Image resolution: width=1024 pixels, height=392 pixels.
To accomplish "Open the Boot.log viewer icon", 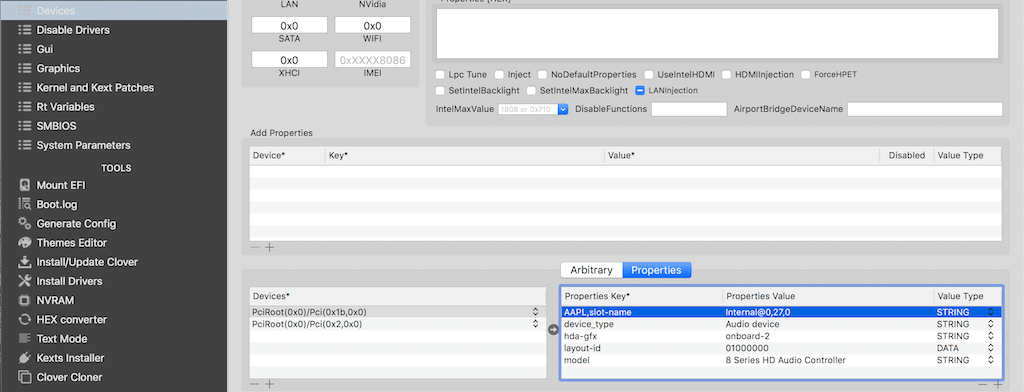I will (x=25, y=204).
